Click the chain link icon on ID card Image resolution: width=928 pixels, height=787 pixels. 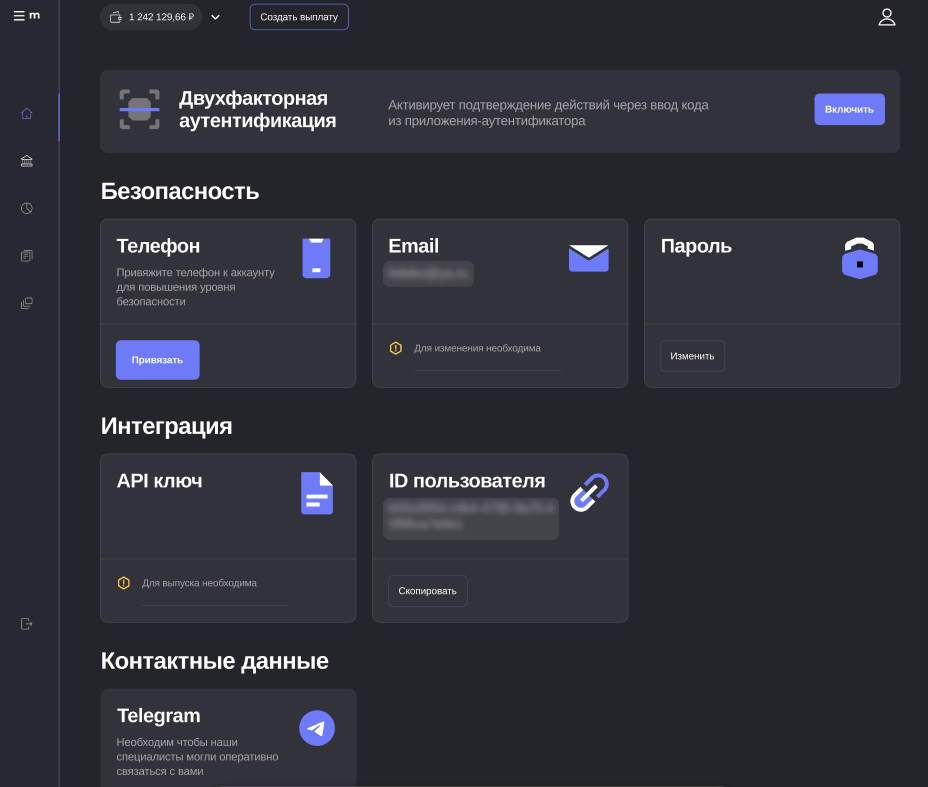point(589,493)
